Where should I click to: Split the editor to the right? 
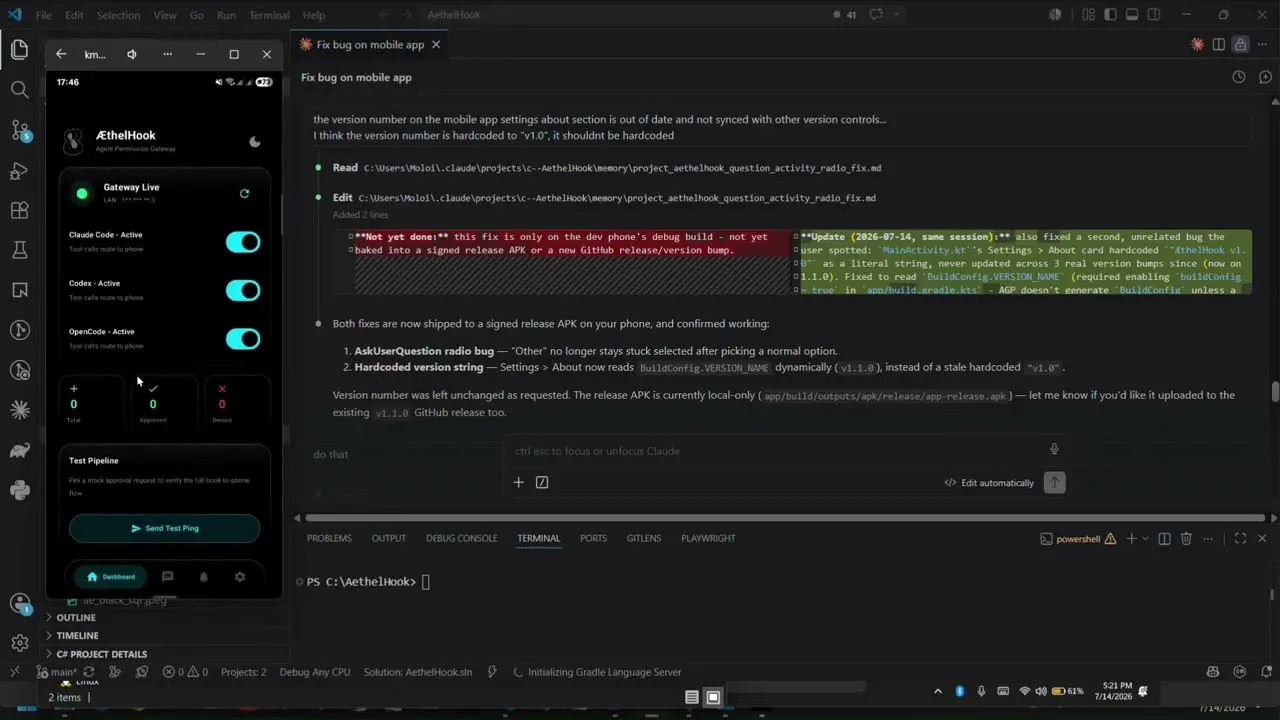(x=1219, y=45)
